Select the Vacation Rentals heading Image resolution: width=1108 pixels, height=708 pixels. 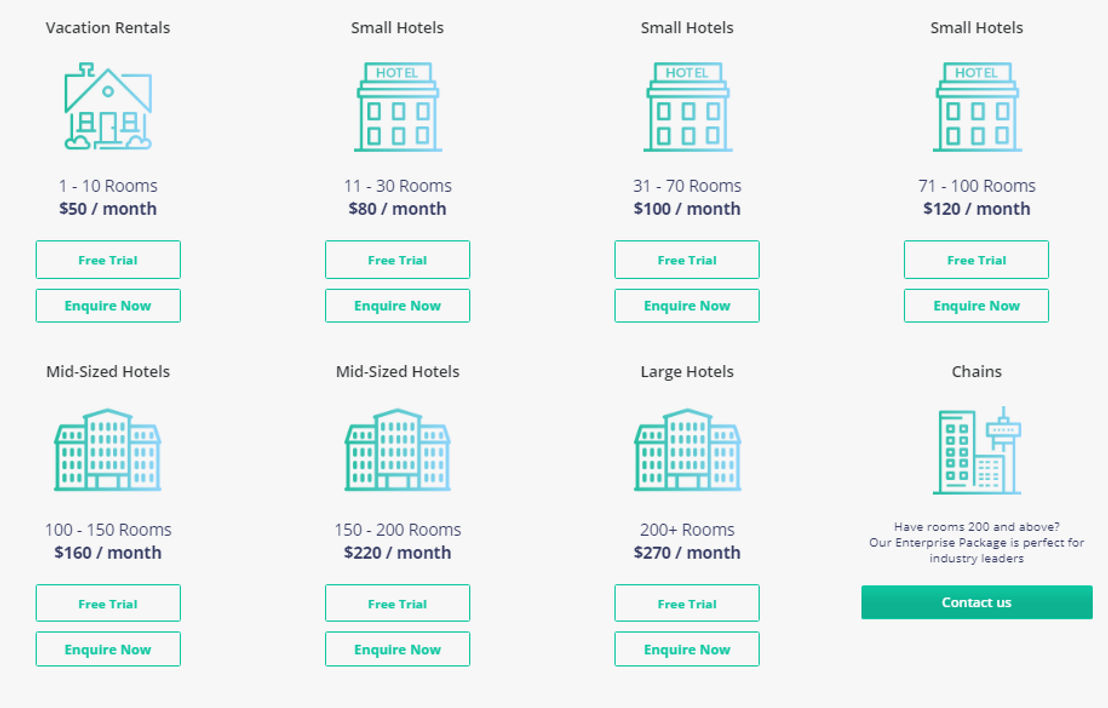pos(108,28)
